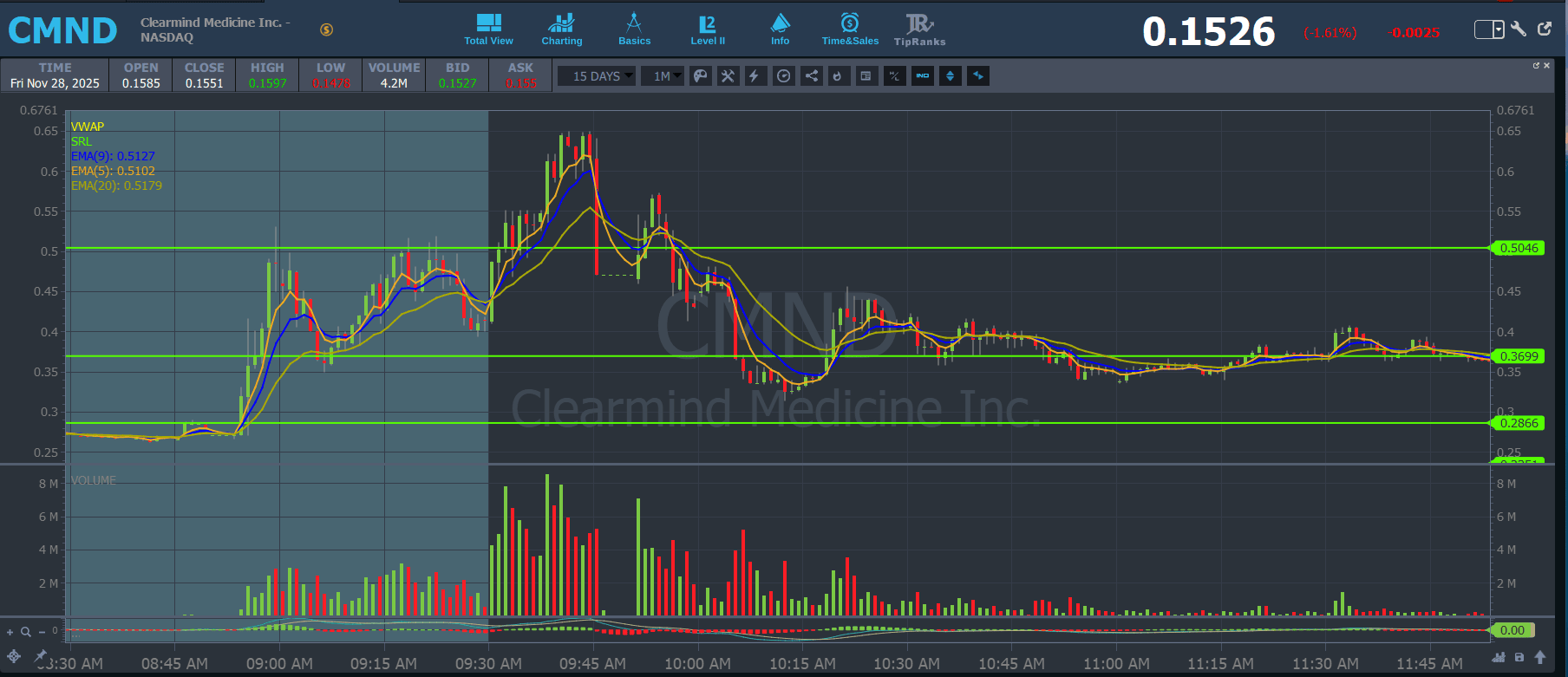Image resolution: width=1568 pixels, height=677 pixels.
Task: Click the share chart icon
Action: click(x=812, y=76)
